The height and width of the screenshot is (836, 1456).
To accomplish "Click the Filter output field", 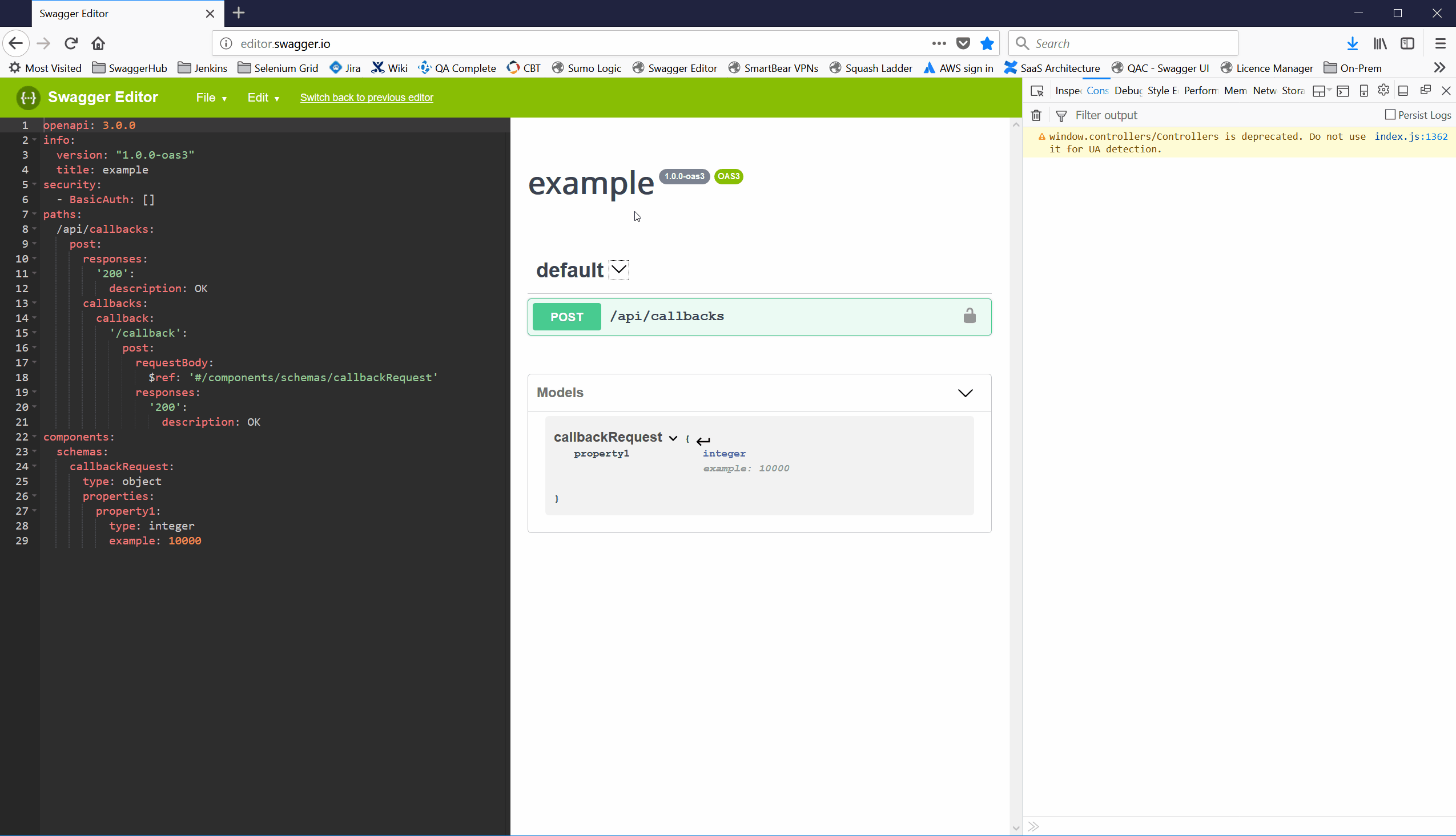I will pyautogui.click(x=1224, y=115).
